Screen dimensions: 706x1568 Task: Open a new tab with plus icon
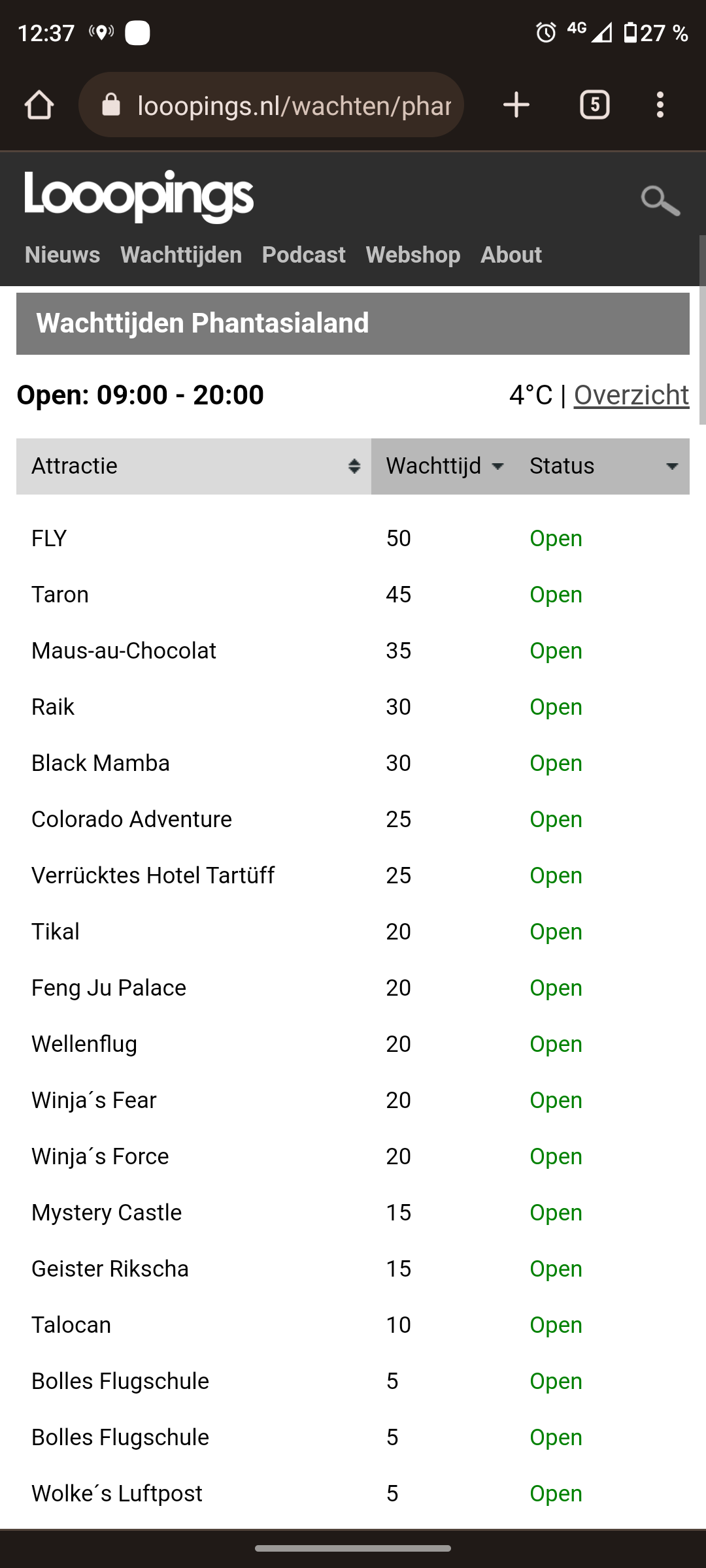click(x=516, y=105)
